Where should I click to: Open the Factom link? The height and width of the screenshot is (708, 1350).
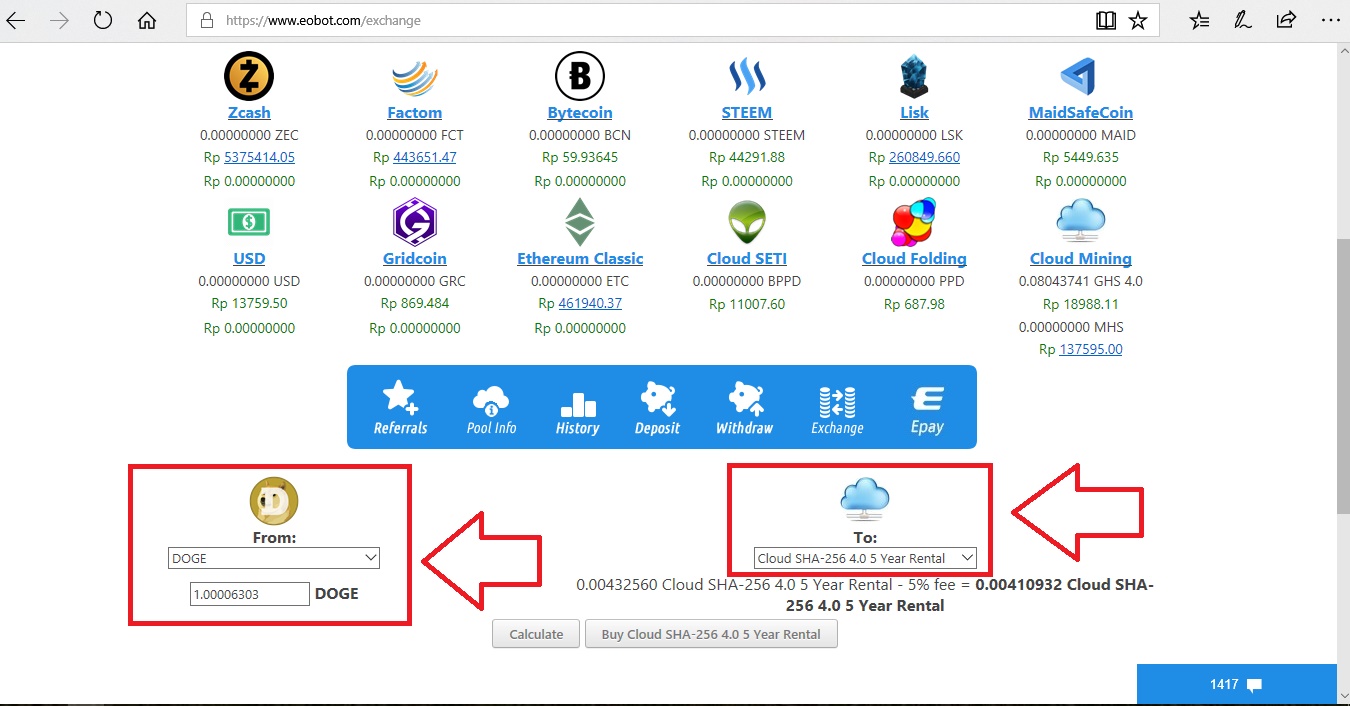click(x=415, y=113)
